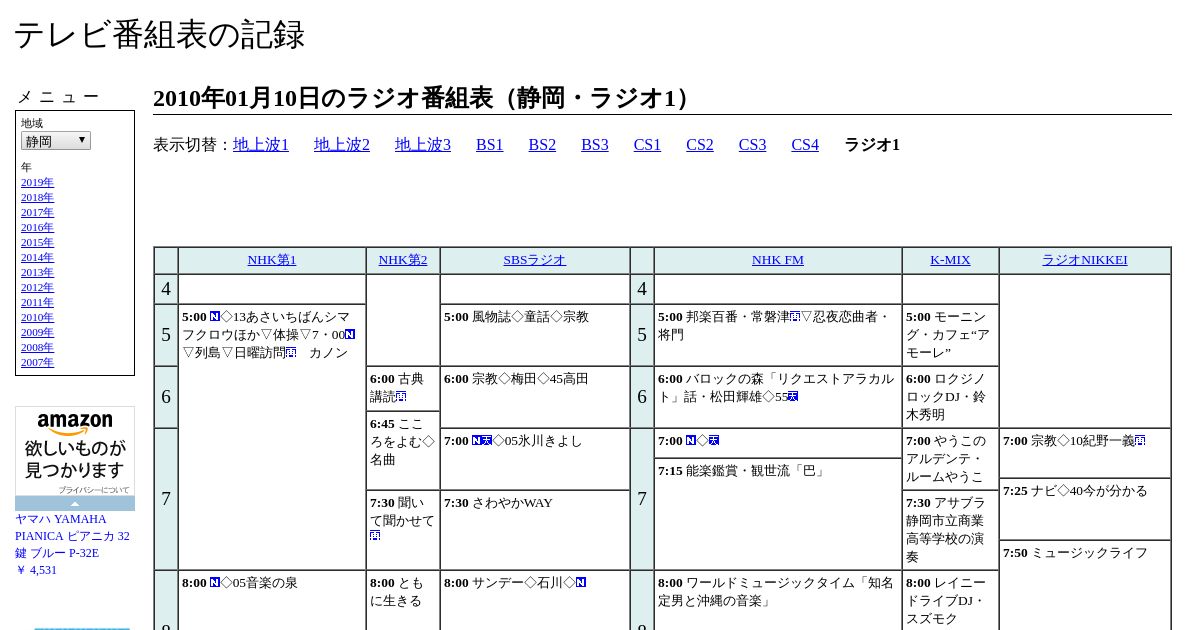Click the weather icon in NHK FM 7:00 slot
1200x630 pixels.
tap(714, 441)
